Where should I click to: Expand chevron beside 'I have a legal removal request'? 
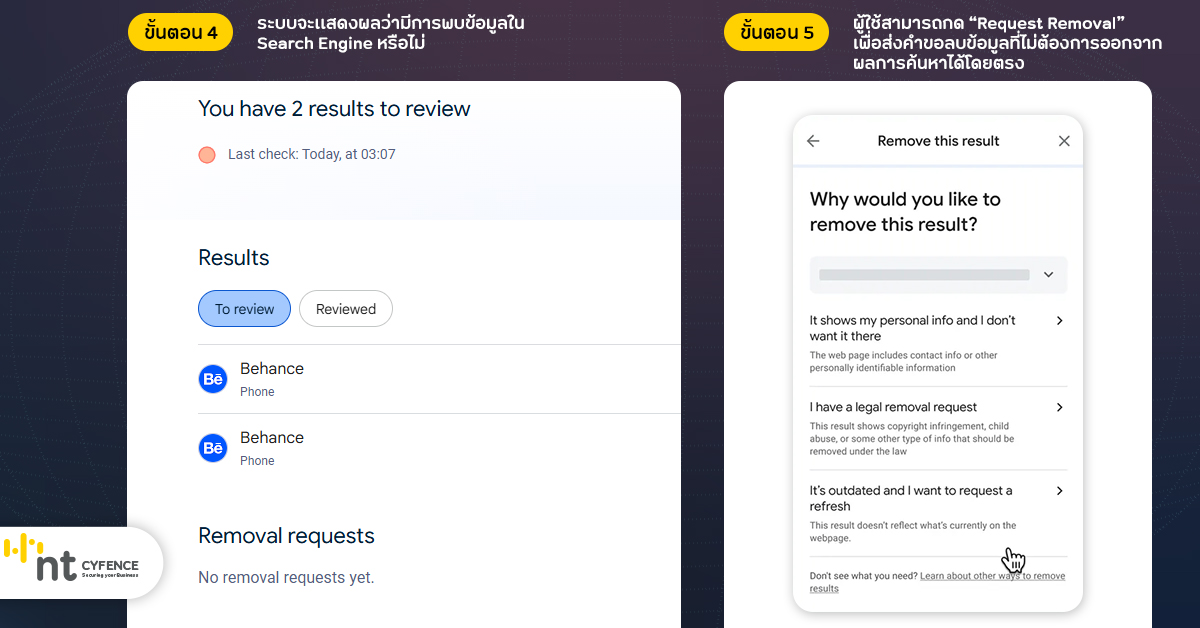point(1059,407)
